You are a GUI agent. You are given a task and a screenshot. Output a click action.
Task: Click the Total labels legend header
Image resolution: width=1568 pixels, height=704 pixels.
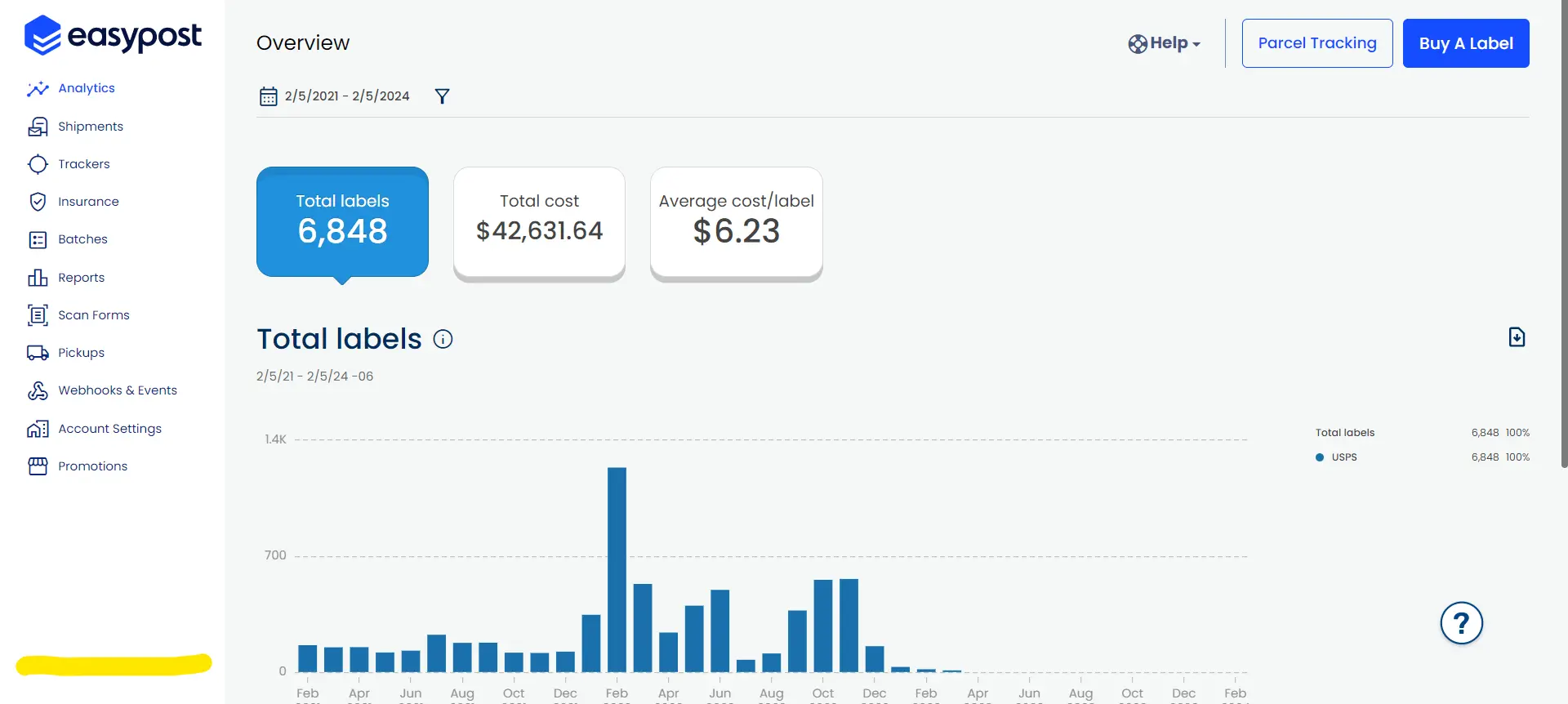pyautogui.click(x=1345, y=433)
